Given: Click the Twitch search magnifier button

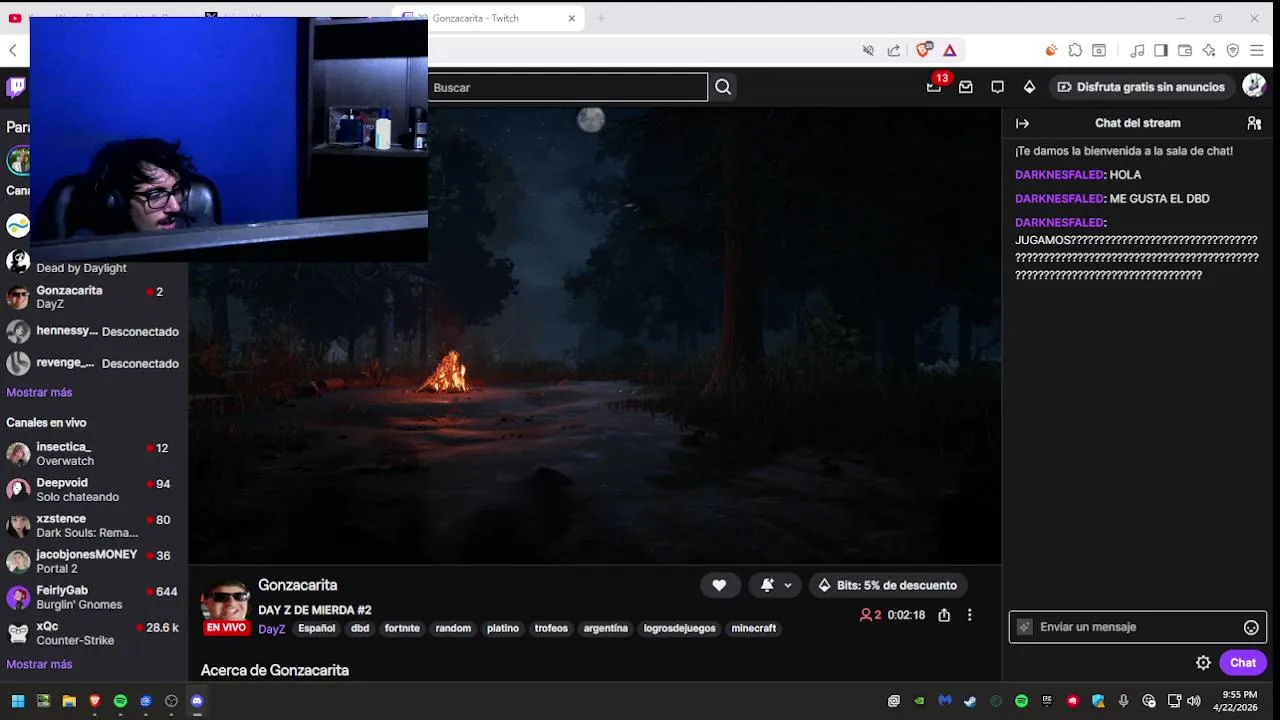Looking at the screenshot, I should point(723,87).
